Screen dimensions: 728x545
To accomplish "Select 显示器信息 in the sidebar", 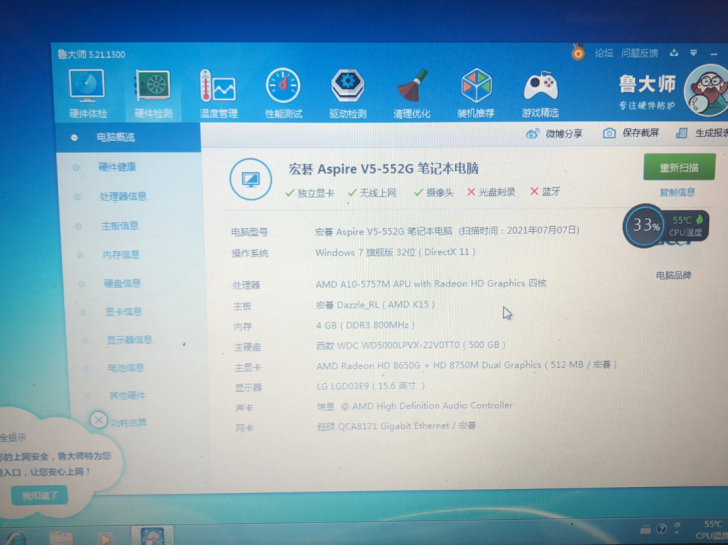I will coord(130,340).
